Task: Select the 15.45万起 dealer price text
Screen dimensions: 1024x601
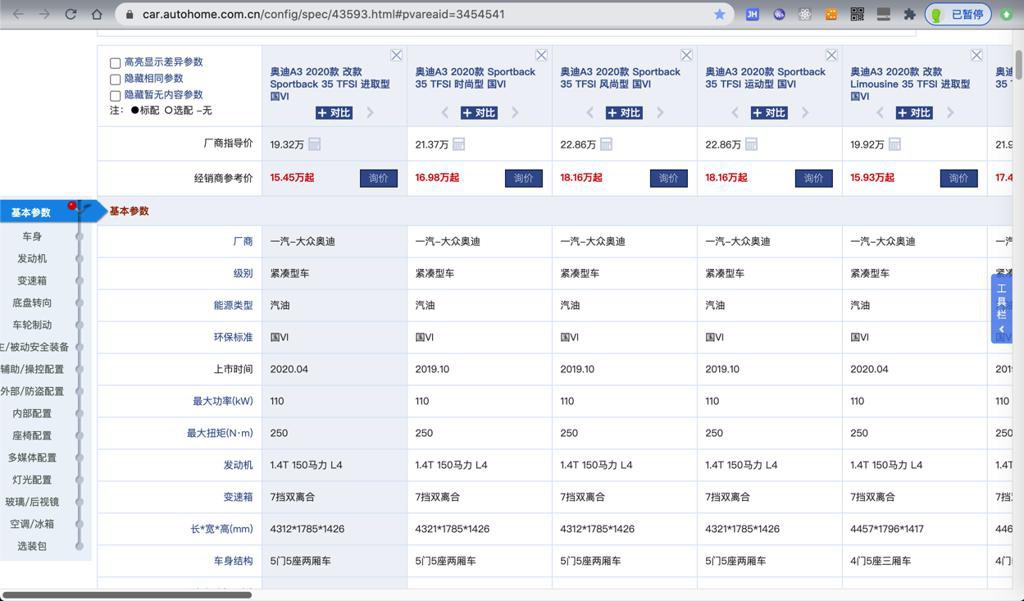Action: tap(292, 178)
